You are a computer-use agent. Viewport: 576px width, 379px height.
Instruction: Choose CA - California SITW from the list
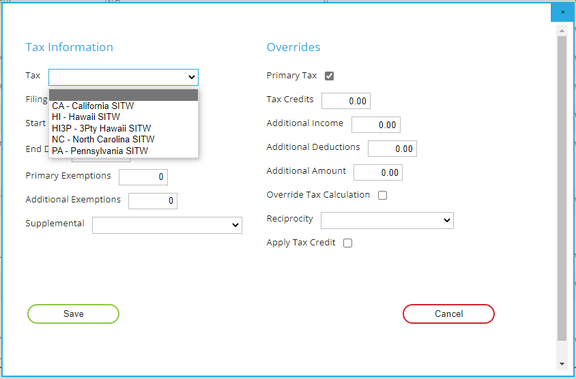[x=123, y=106]
